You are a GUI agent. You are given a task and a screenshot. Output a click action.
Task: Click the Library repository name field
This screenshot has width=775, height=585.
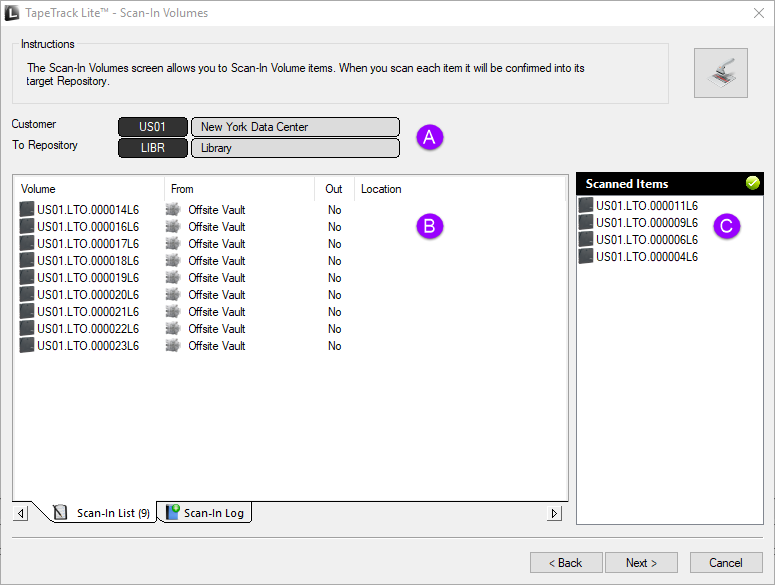tap(295, 148)
